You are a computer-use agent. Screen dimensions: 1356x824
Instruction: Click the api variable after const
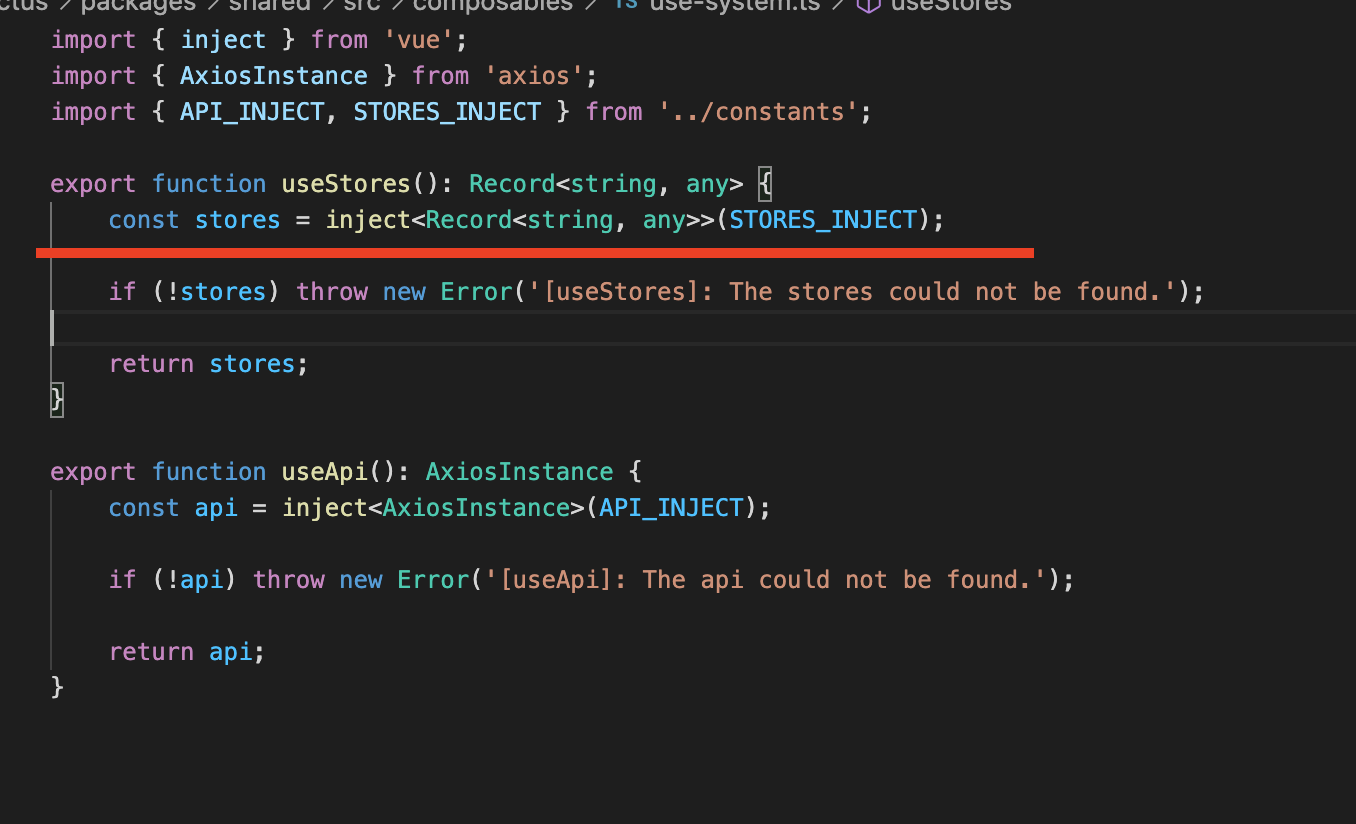(x=216, y=508)
